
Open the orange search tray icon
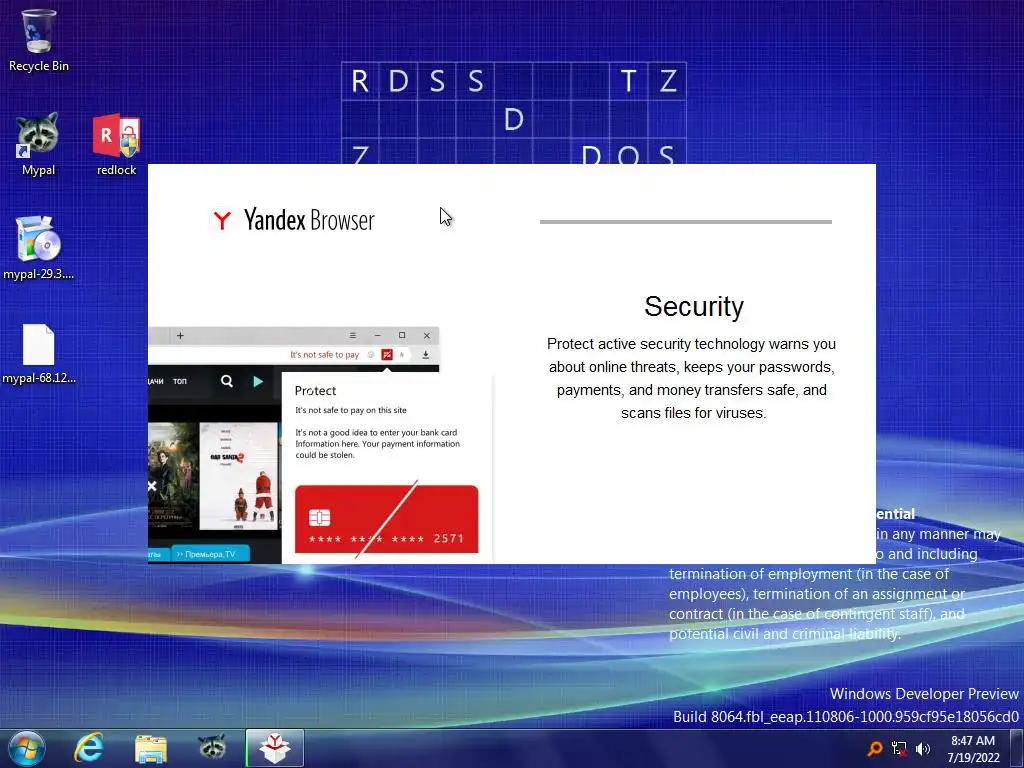(x=874, y=748)
